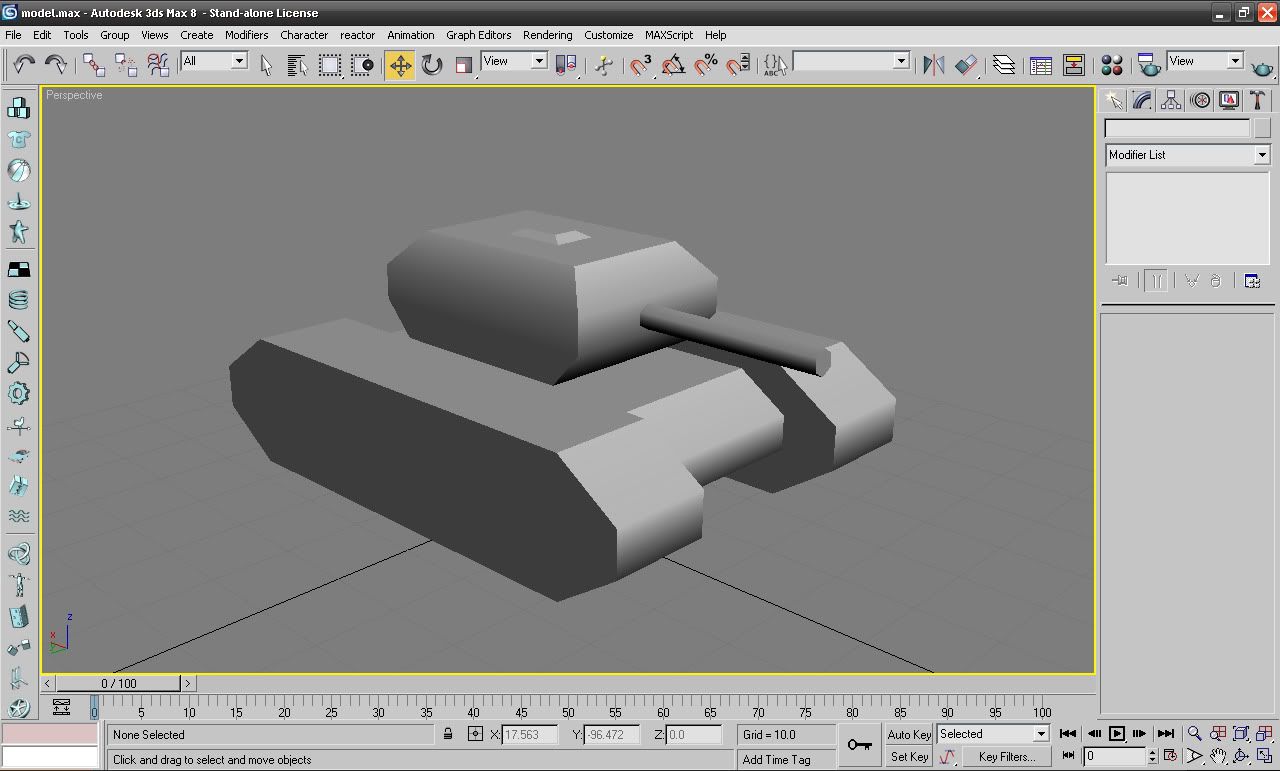Switch to Display command panel tab

tap(1229, 100)
